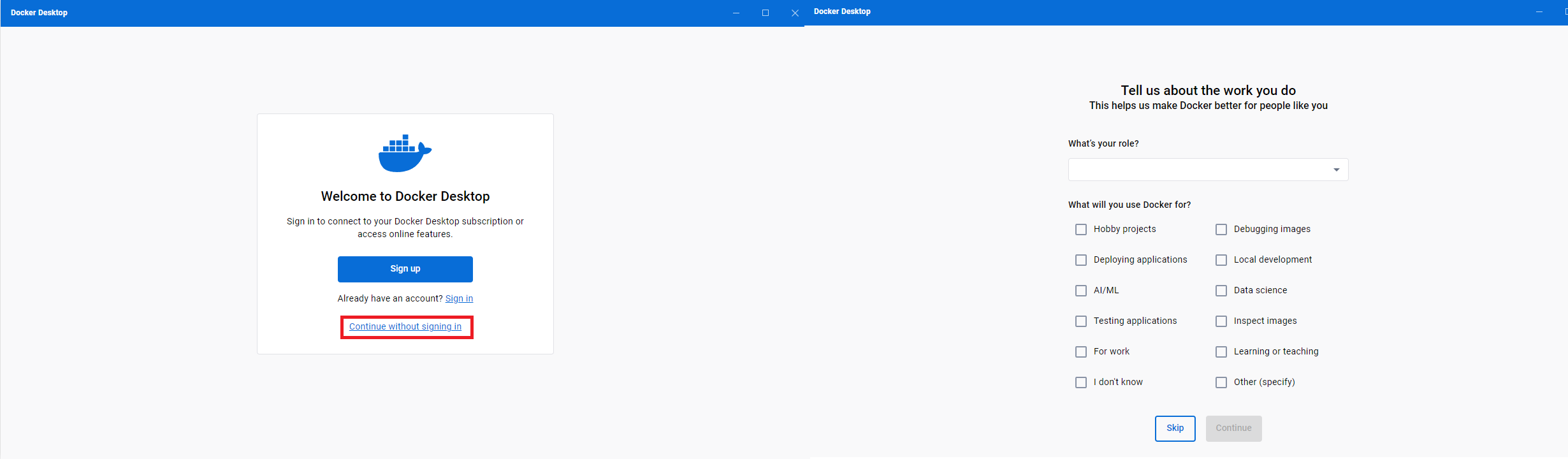
Task: Click the role dropdown arrow
Action: tap(1337, 170)
